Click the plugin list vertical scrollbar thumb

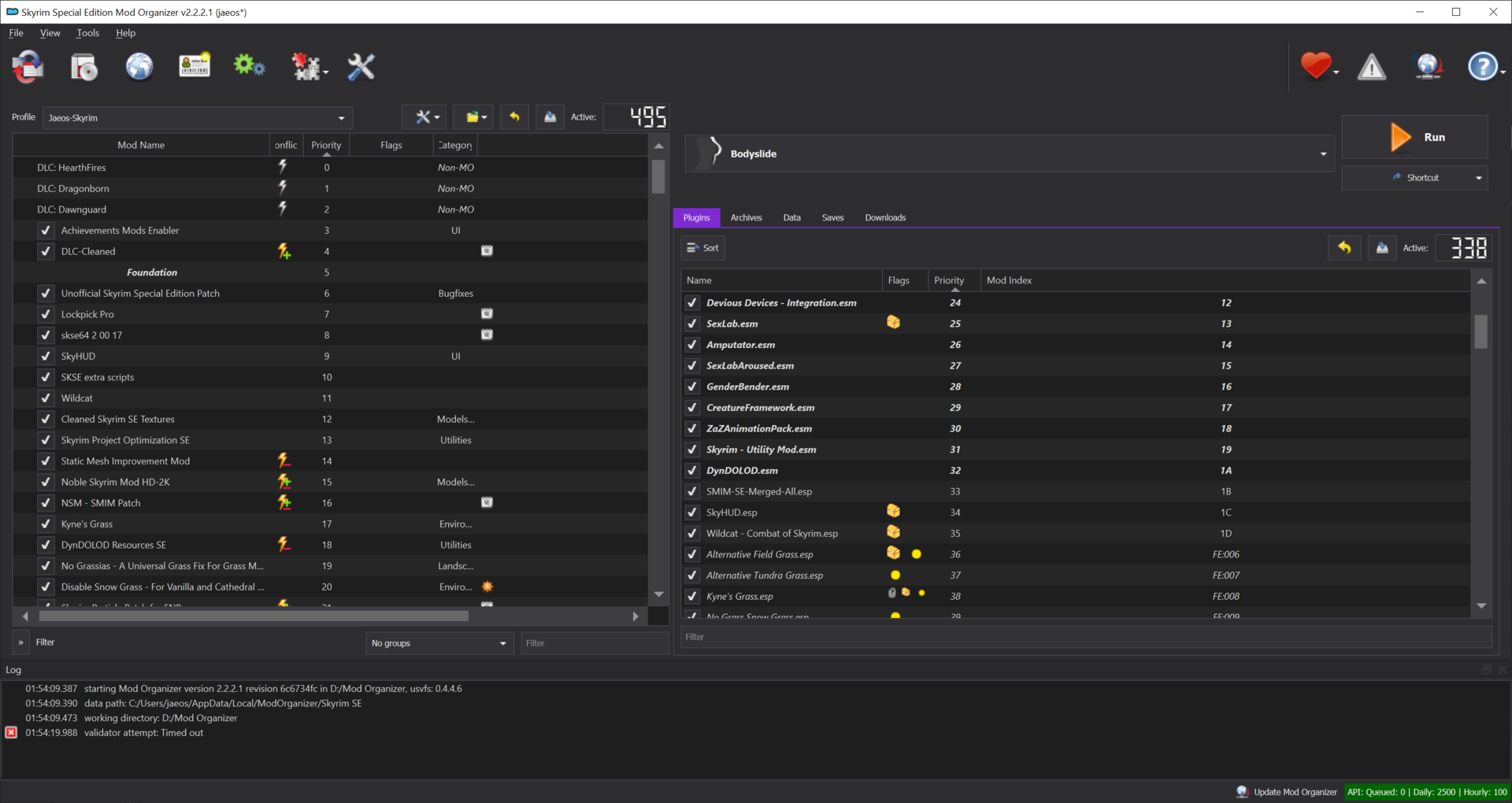pos(1481,331)
